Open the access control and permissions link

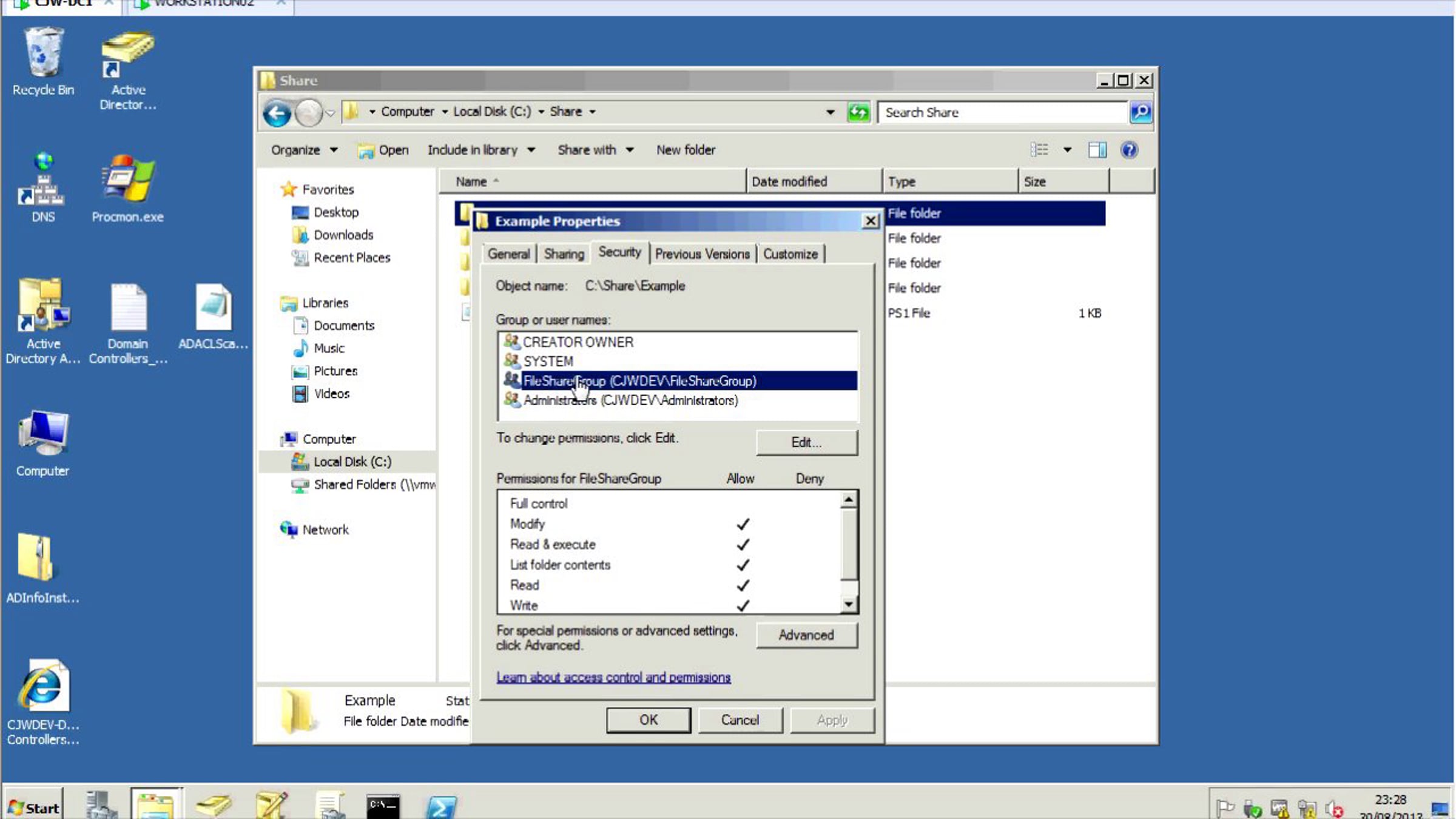[613, 677]
